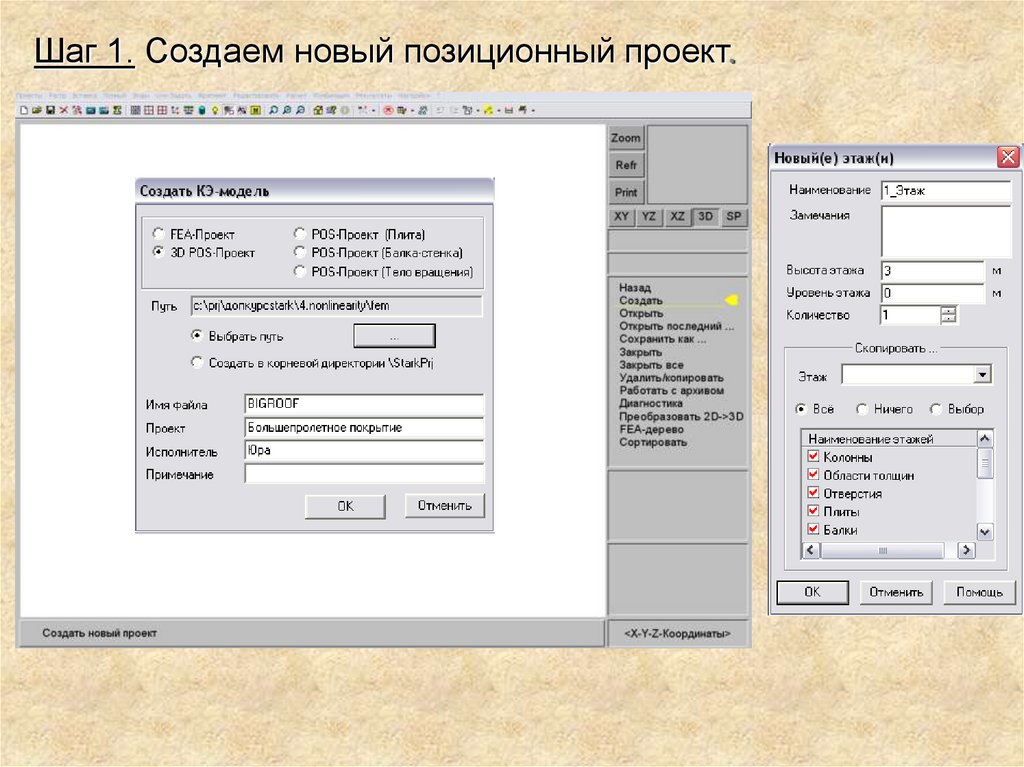Image resolution: width=1024 pixels, height=767 pixels.
Task: Click the yellow light bulb toolbar icon
Action: (215, 110)
